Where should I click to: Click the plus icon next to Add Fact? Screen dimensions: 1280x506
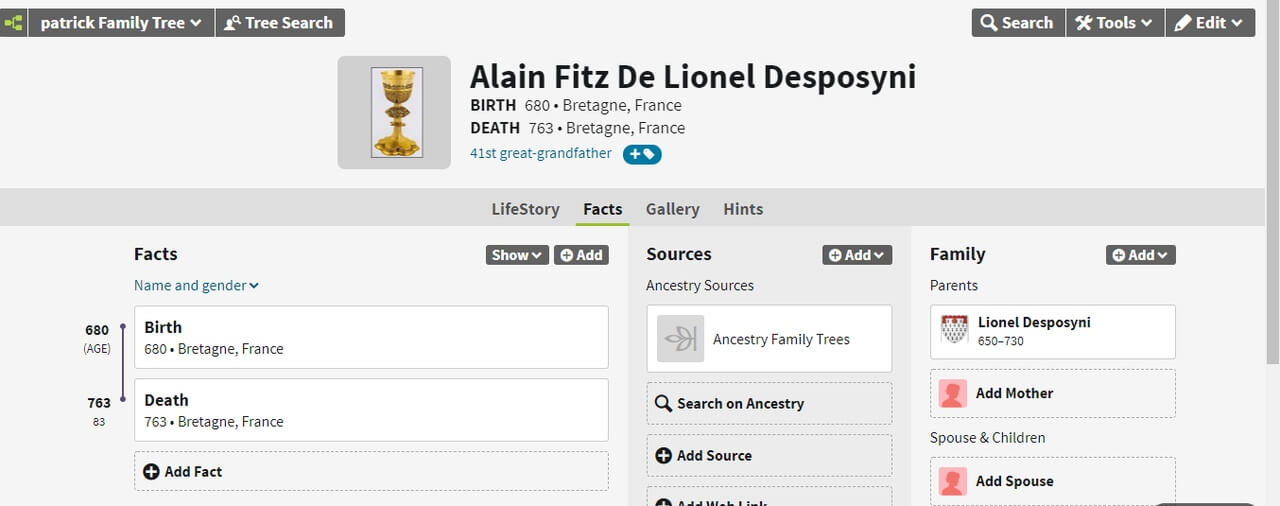click(x=151, y=471)
